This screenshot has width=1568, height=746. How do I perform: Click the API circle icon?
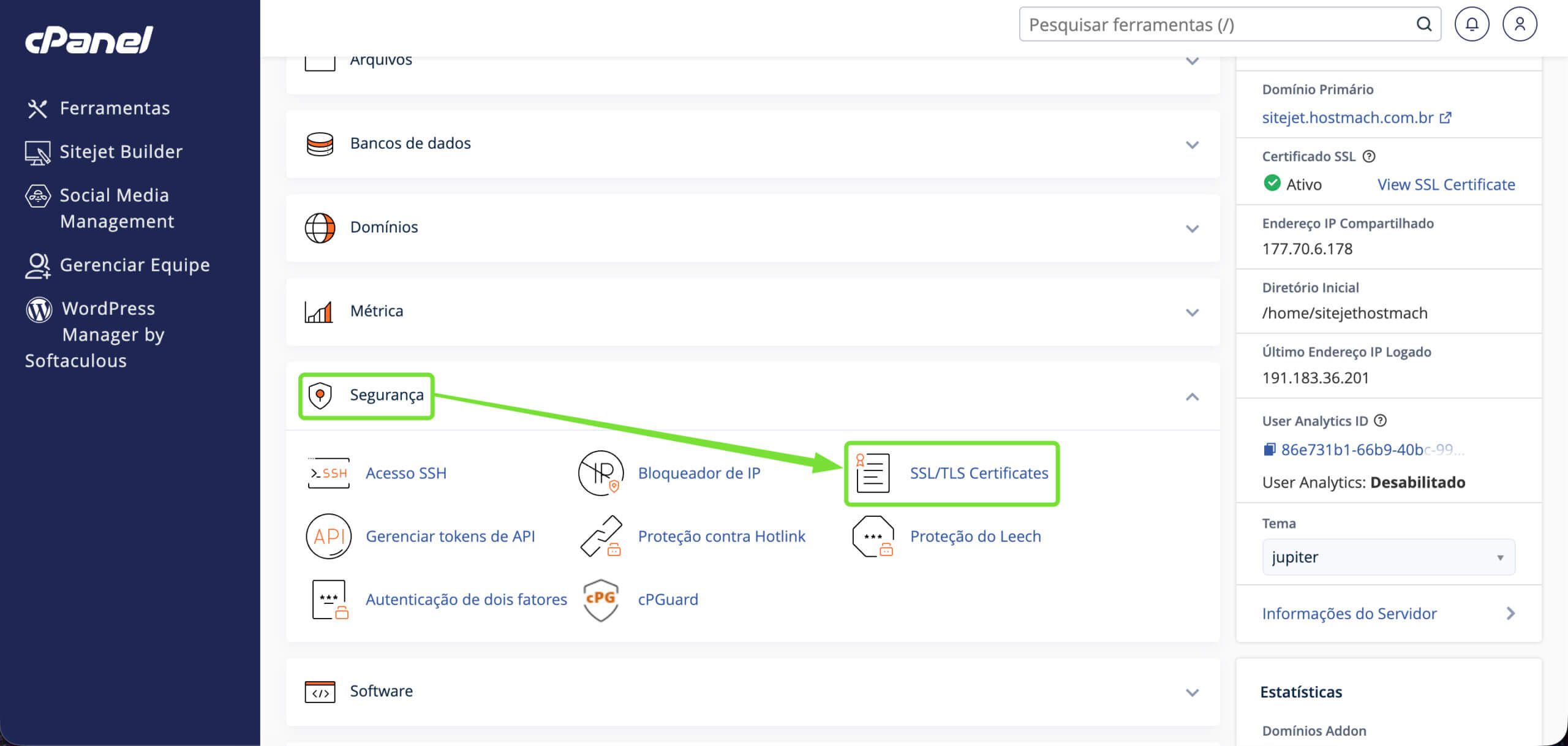[x=329, y=537]
